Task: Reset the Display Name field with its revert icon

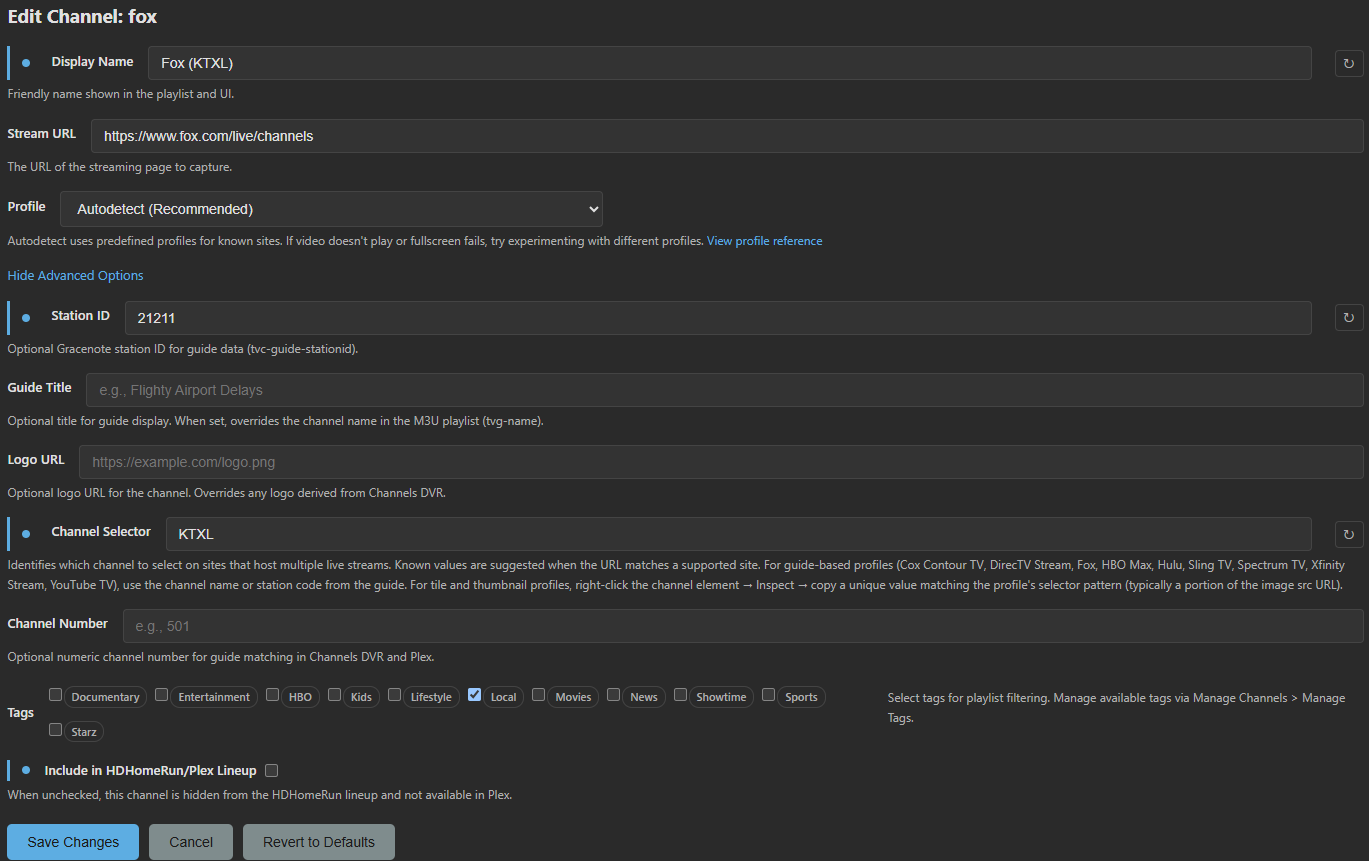Action: coord(1348,63)
